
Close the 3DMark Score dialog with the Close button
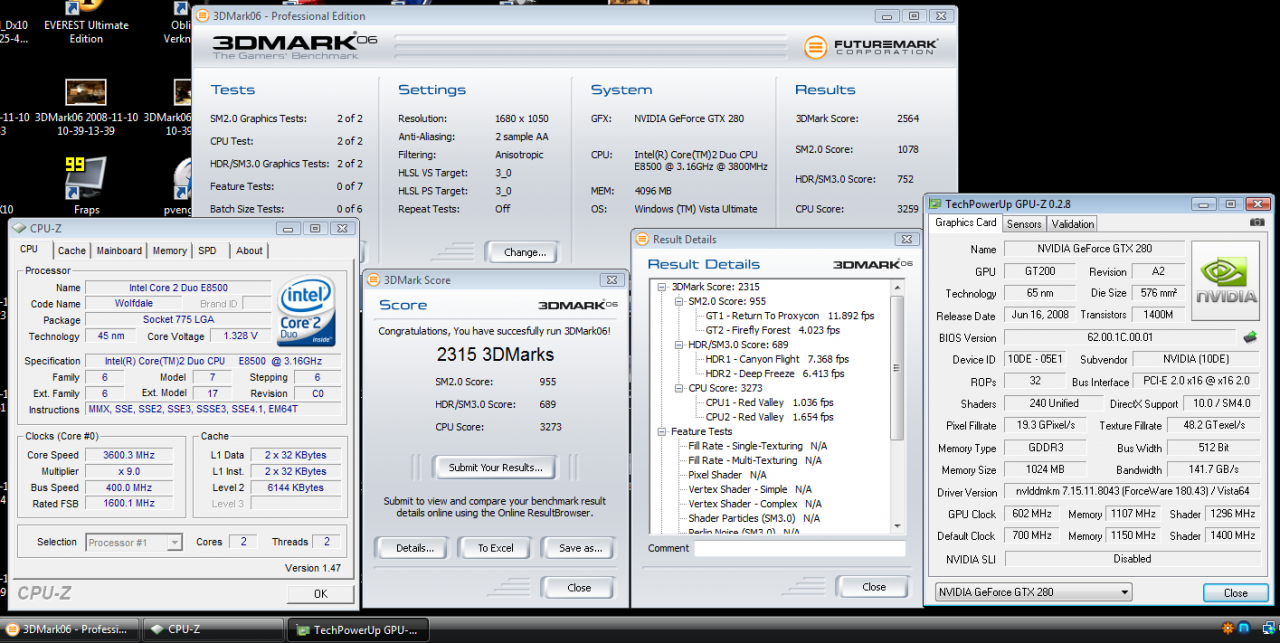pos(578,587)
